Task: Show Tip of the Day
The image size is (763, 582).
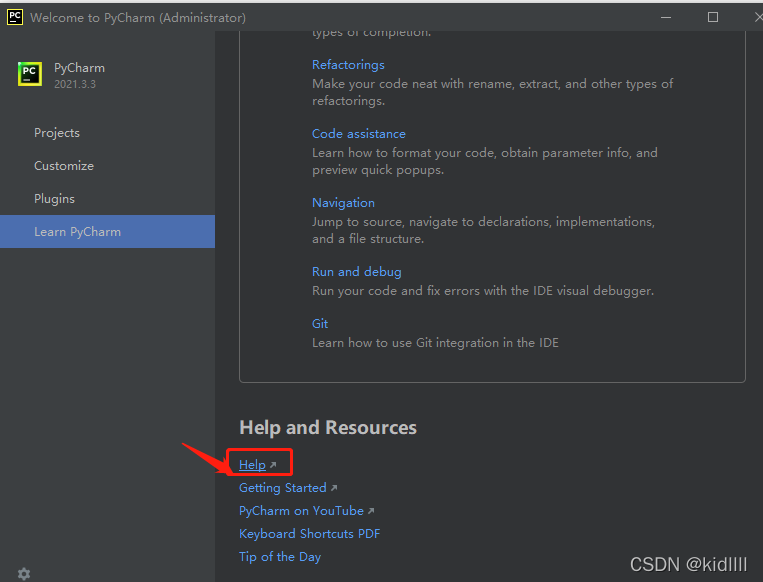Action: tap(280, 557)
